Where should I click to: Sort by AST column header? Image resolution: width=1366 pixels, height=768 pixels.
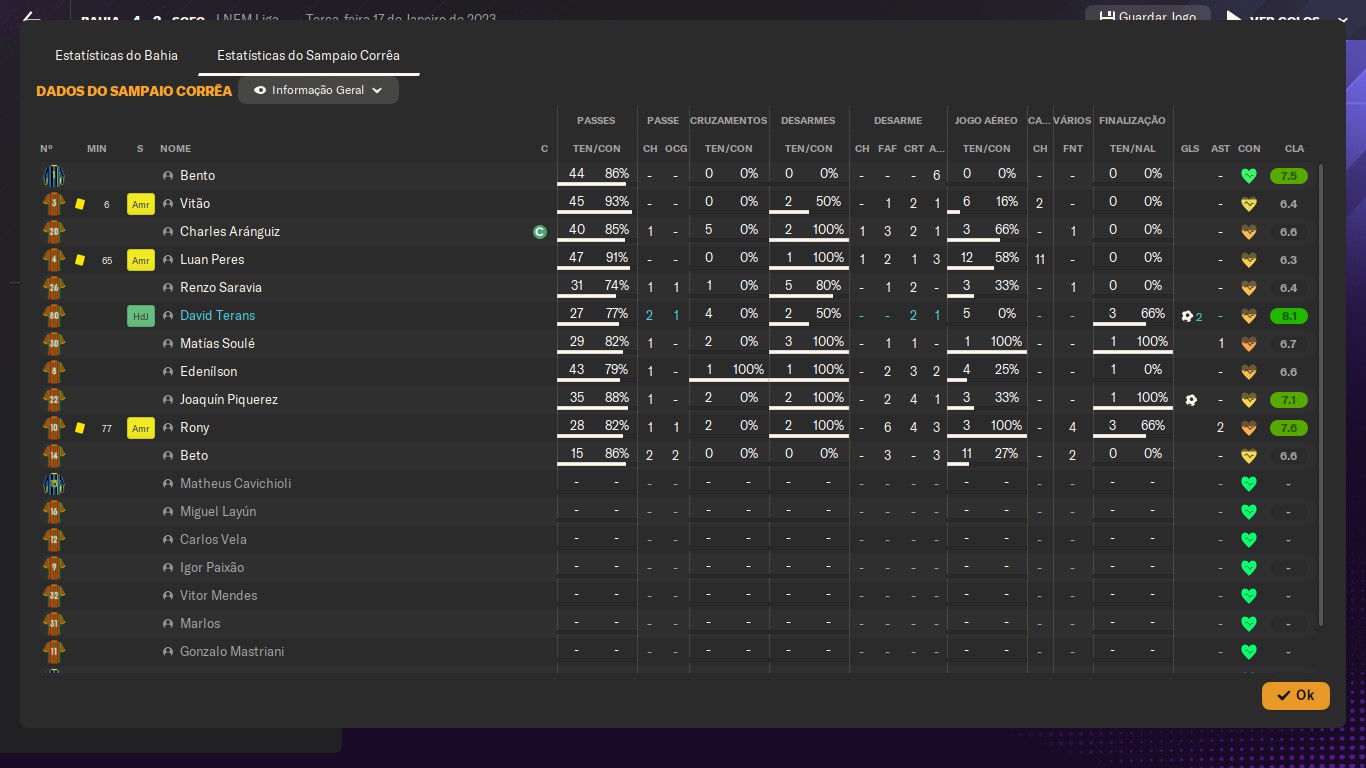1220,148
